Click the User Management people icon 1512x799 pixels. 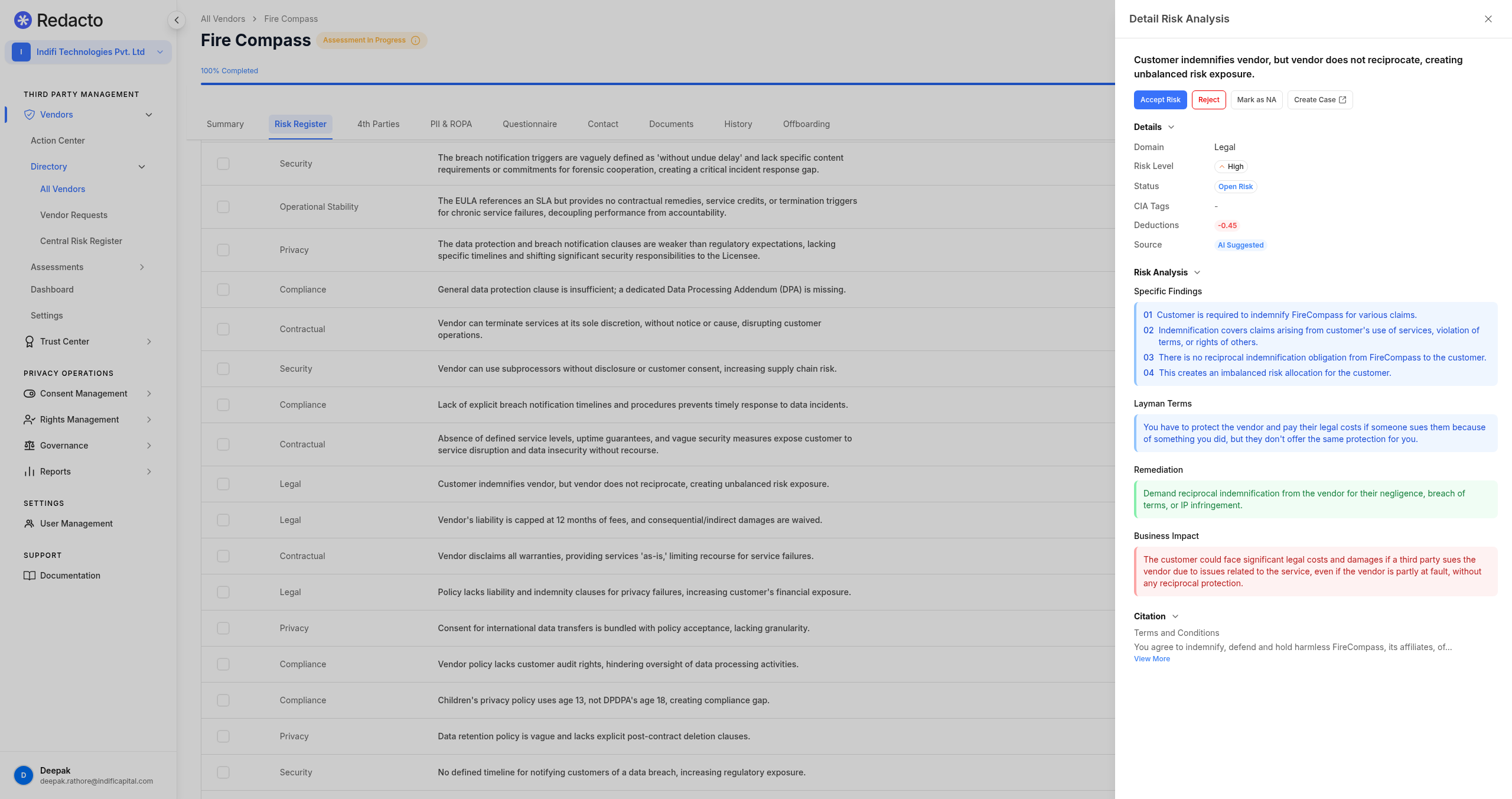pos(29,524)
